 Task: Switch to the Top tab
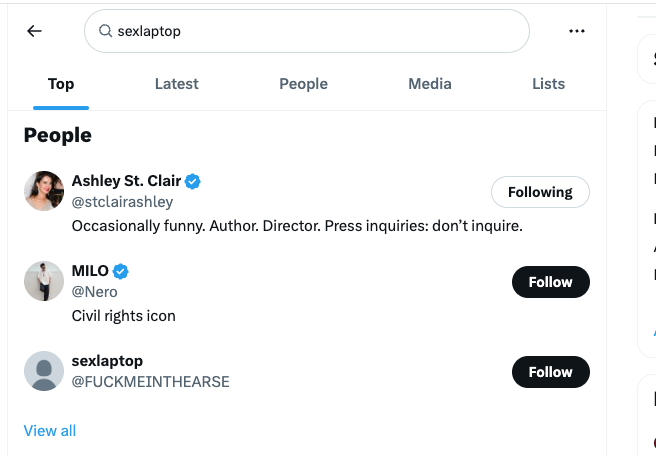(x=61, y=84)
